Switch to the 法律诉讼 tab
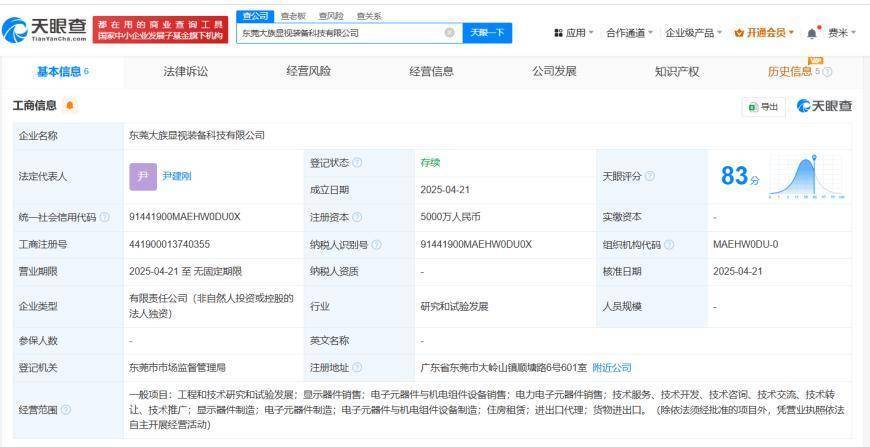The width and height of the screenshot is (870, 447). pyautogui.click(x=186, y=72)
